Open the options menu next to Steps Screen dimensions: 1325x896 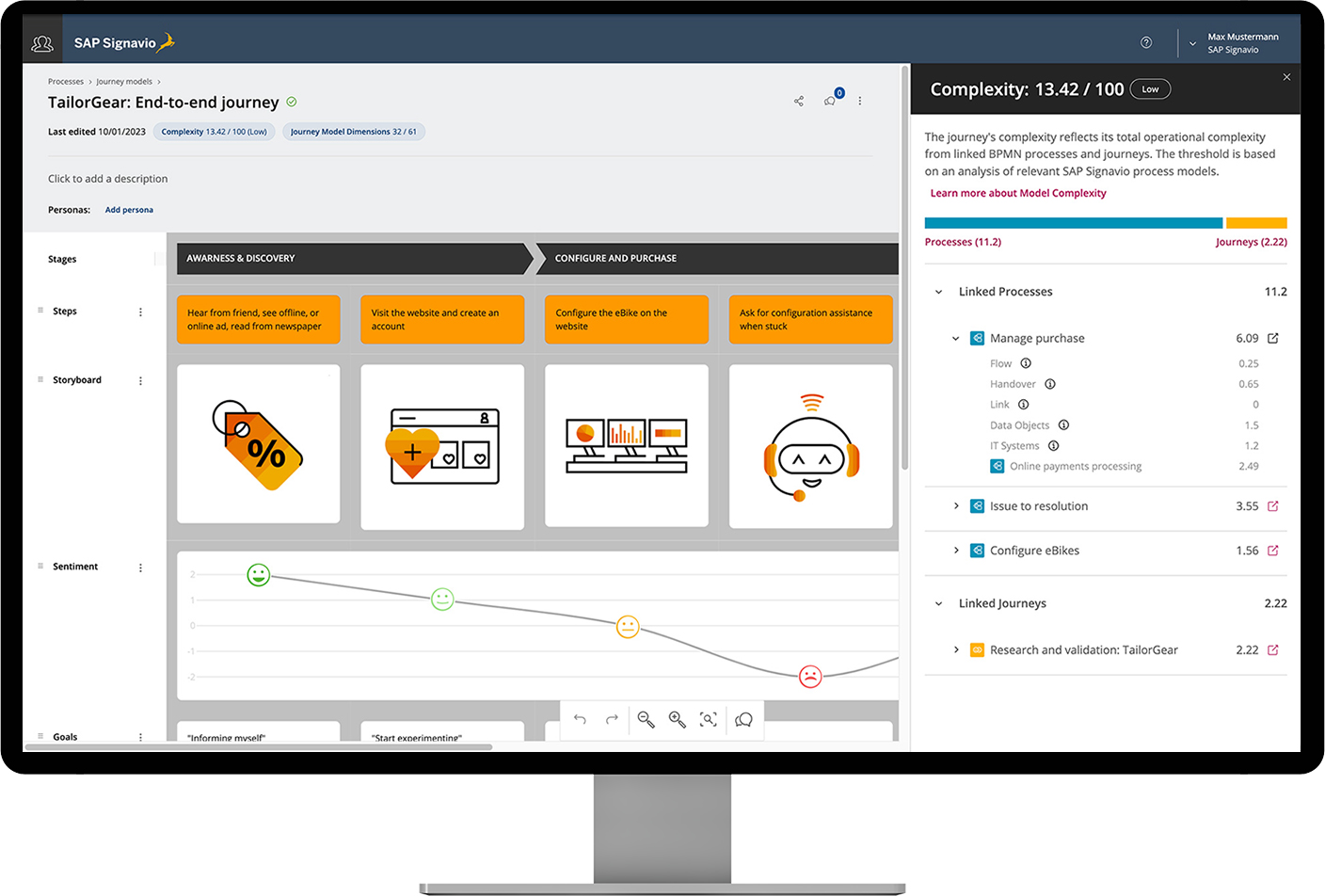[140, 311]
